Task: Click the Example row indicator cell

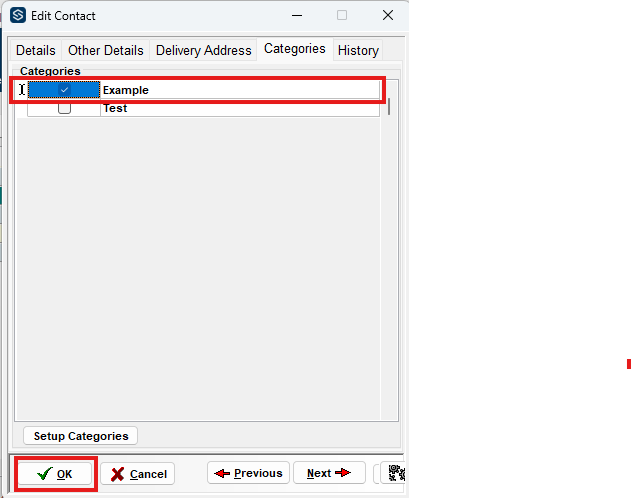Action: (x=22, y=90)
